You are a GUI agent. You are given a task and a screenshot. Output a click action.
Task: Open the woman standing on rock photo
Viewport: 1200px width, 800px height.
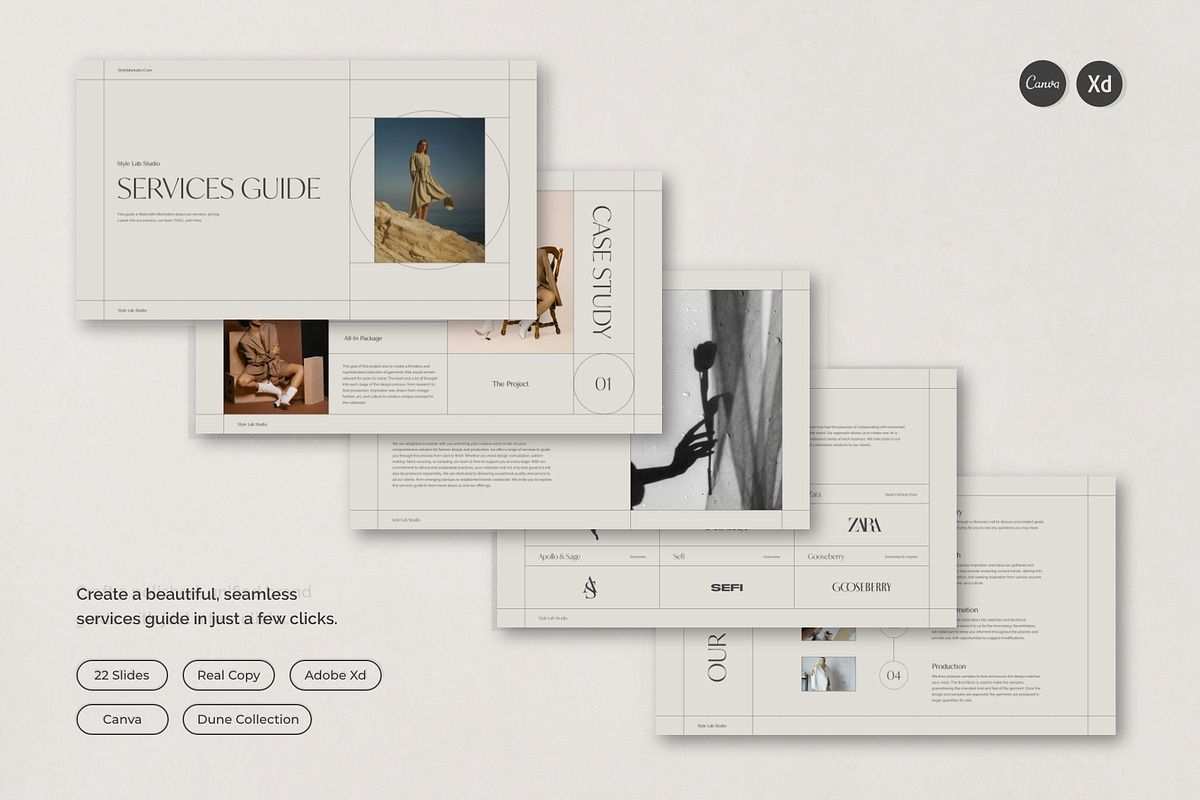click(429, 190)
